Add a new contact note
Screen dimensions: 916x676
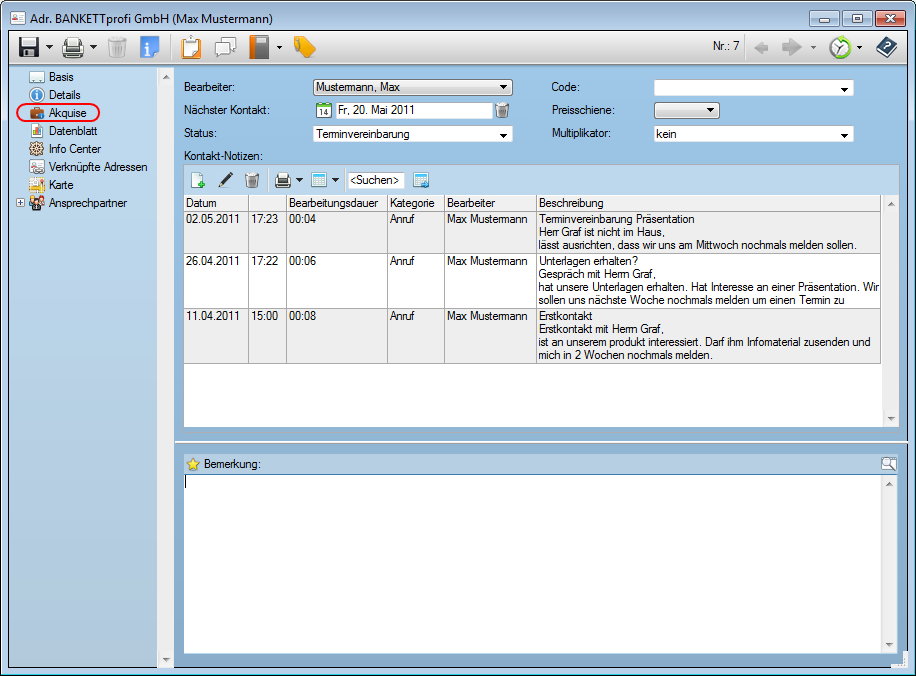point(198,180)
